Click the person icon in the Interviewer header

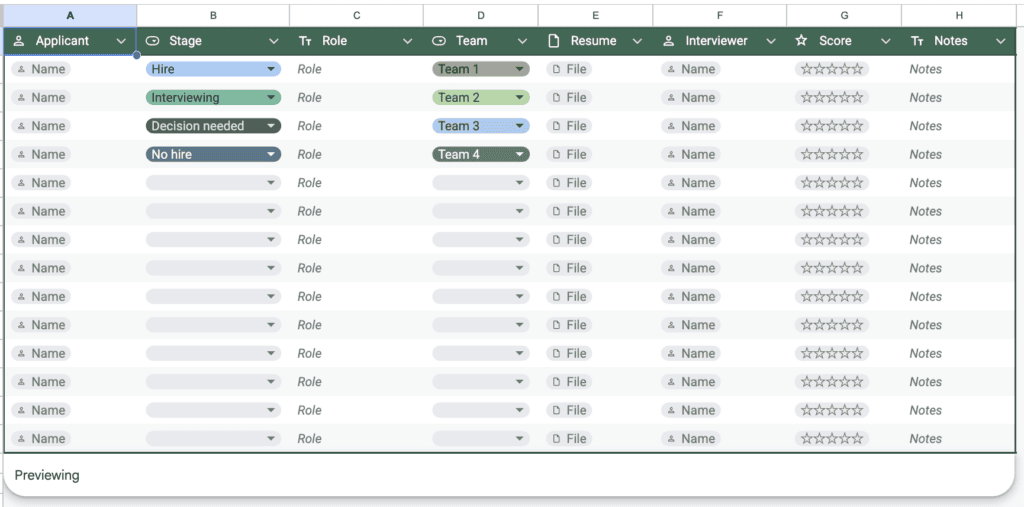point(669,41)
